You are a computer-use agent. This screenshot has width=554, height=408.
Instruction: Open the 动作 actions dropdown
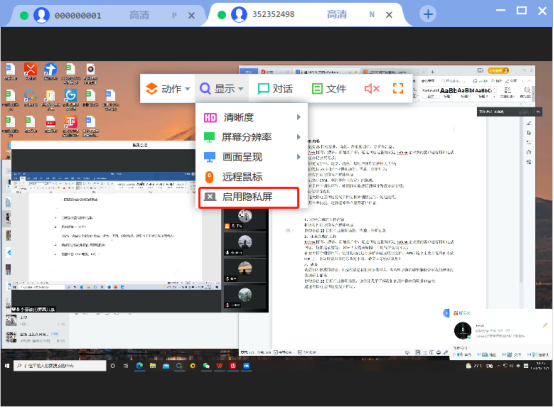click(168, 89)
